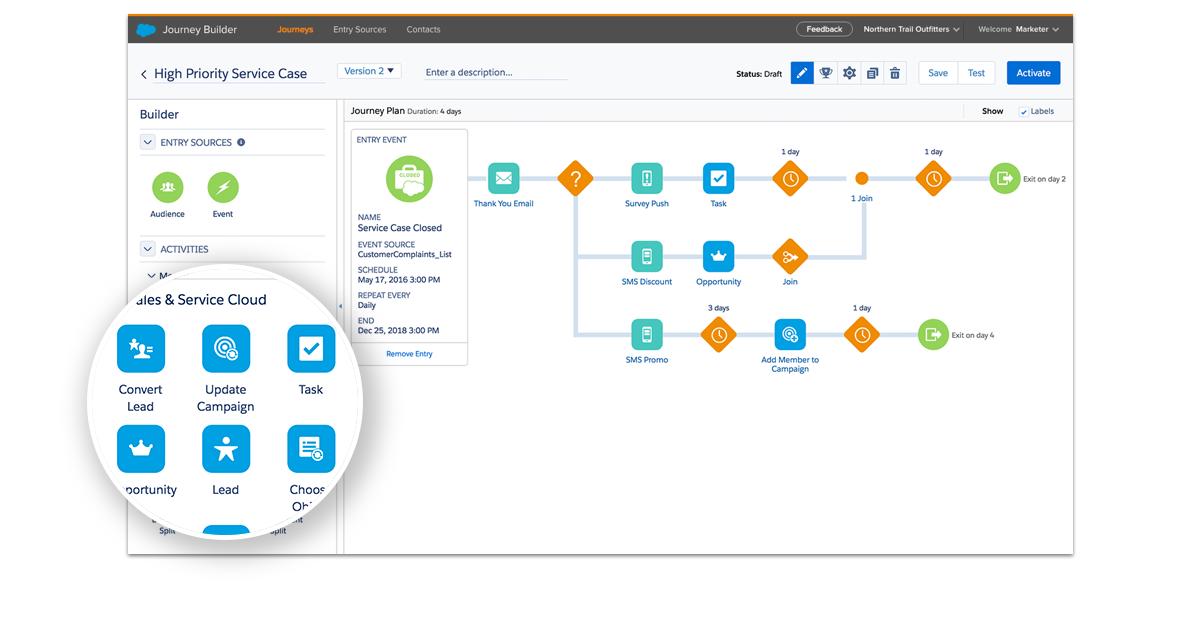Screen dimensions: 1200x640
Task: Click the Convert Lead activity icon
Action: pyautogui.click(x=141, y=349)
